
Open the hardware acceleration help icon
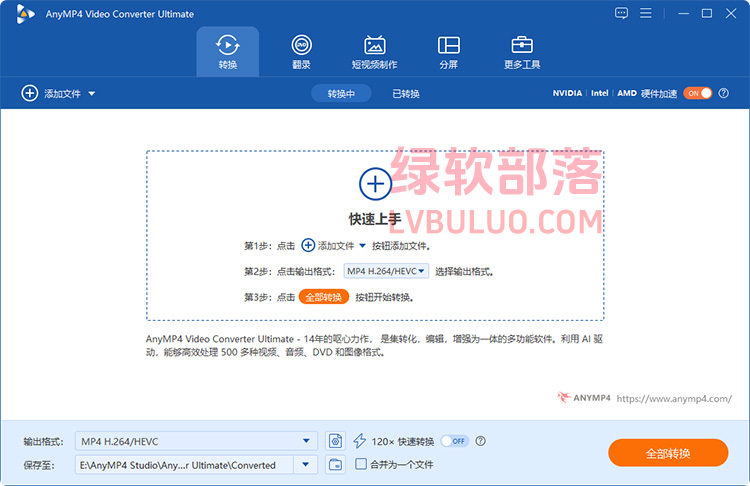pos(724,93)
